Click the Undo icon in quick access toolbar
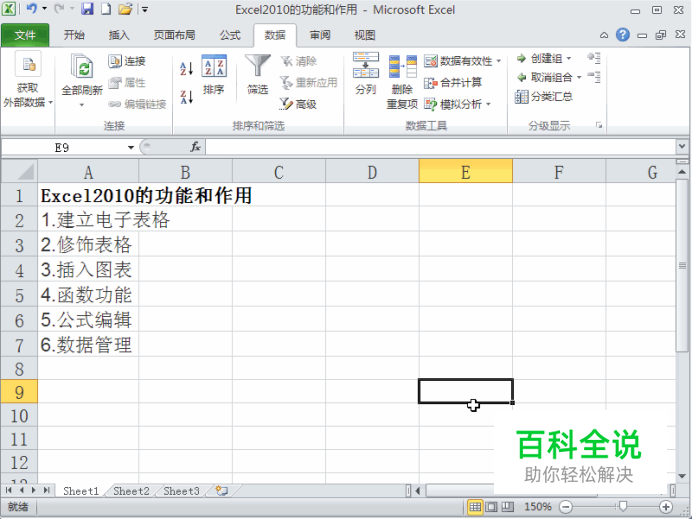Screen dimensions: 692x519 tap(32, 9)
